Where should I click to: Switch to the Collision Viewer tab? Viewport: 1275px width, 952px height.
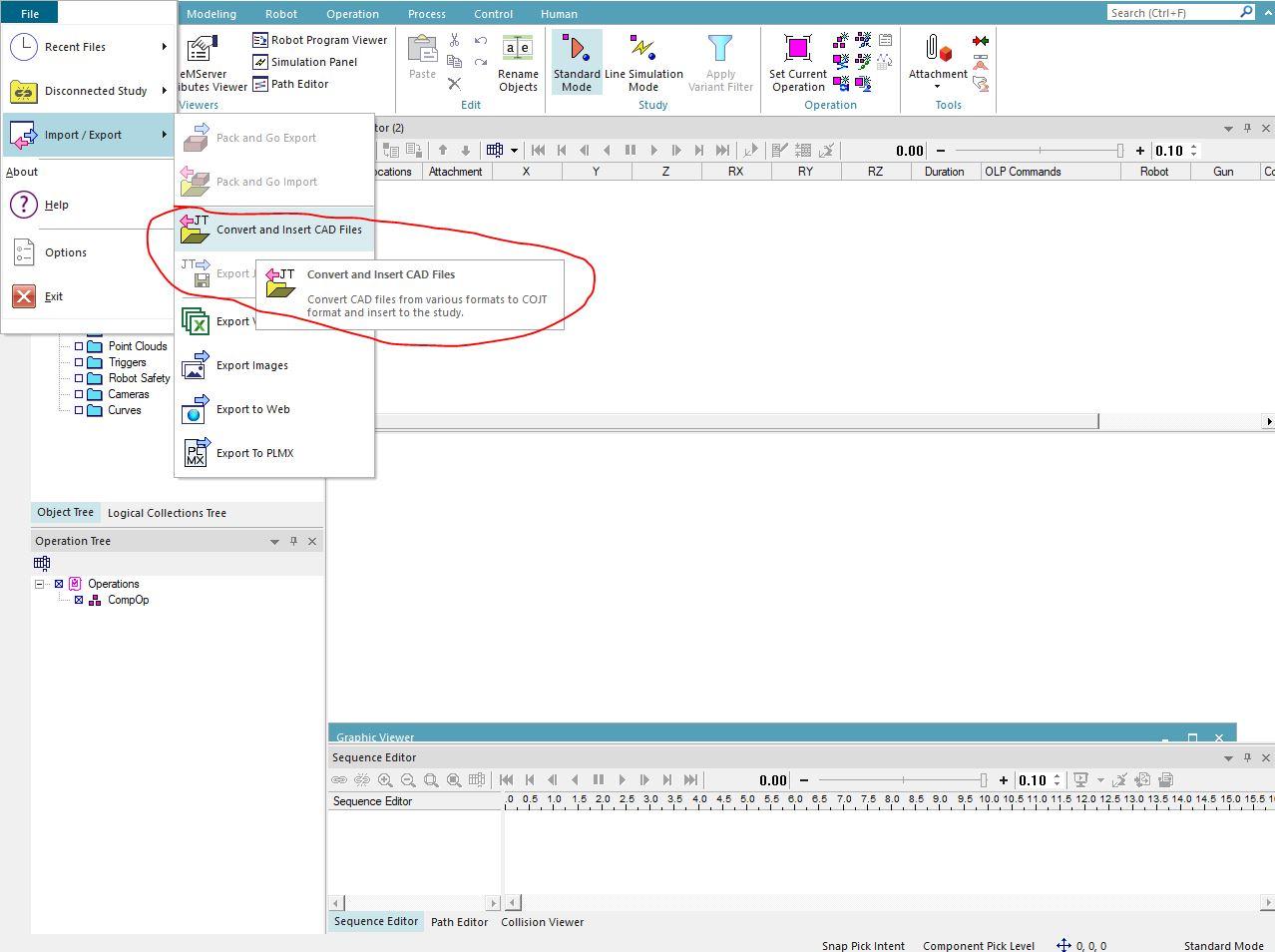click(x=542, y=922)
